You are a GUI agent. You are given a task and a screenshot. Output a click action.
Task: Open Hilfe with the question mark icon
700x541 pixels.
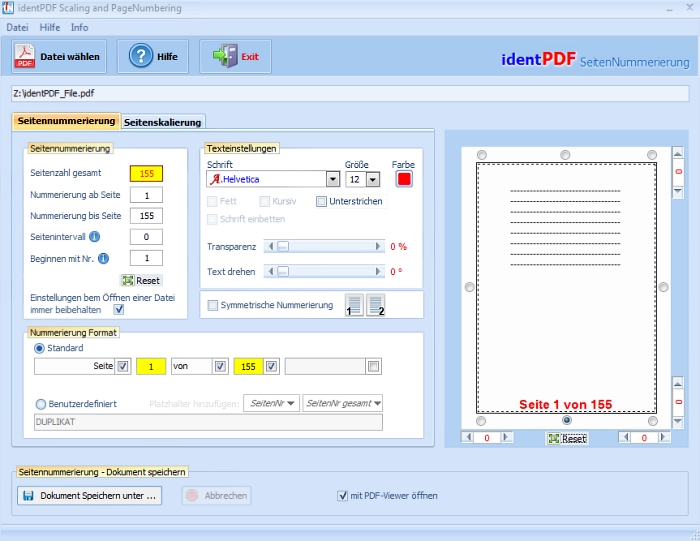pos(141,57)
